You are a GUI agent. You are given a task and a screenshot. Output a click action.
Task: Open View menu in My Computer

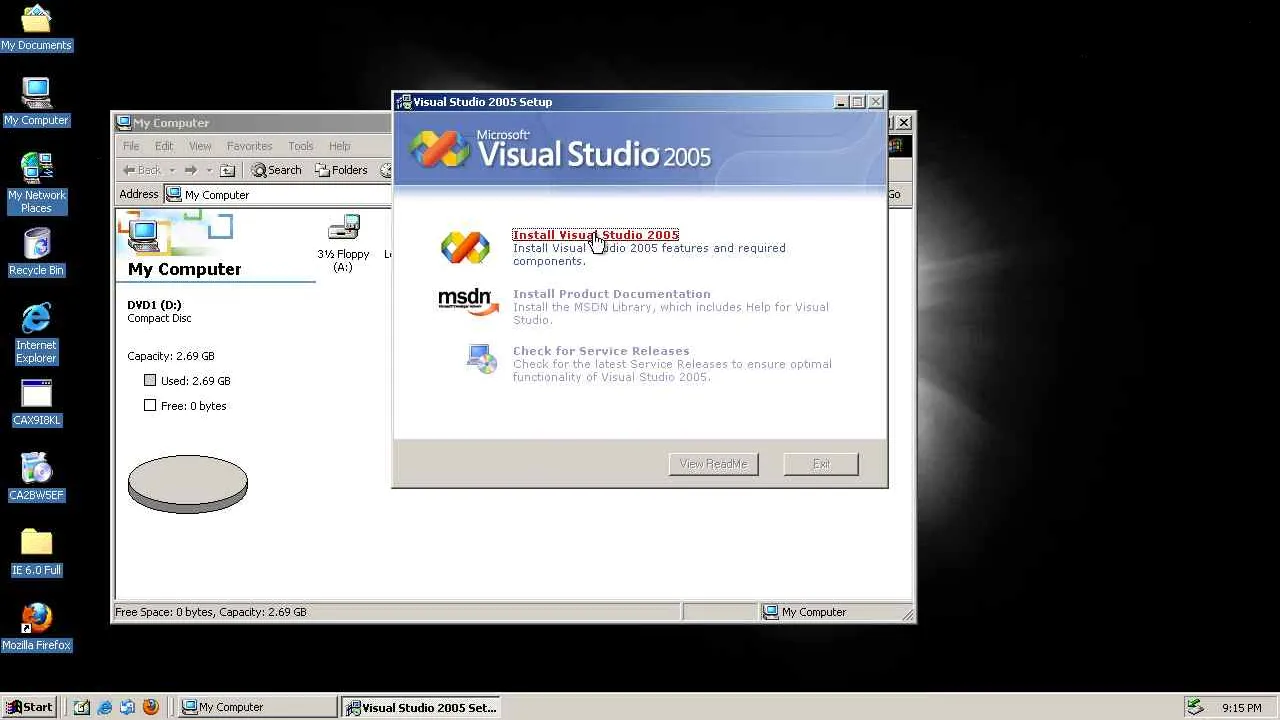click(200, 146)
